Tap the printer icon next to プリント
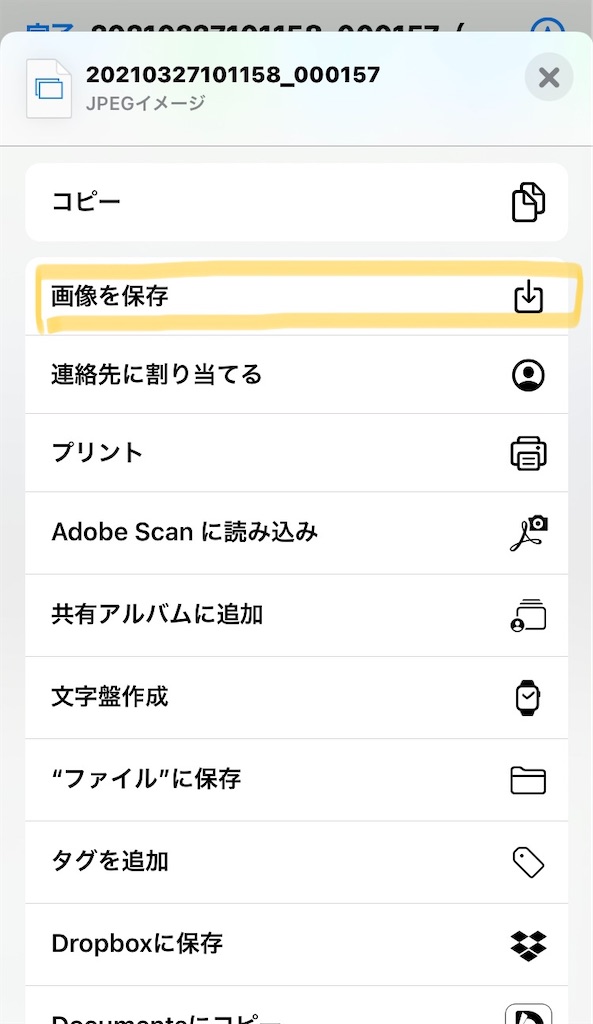This screenshot has width=593, height=1024. coord(528,453)
